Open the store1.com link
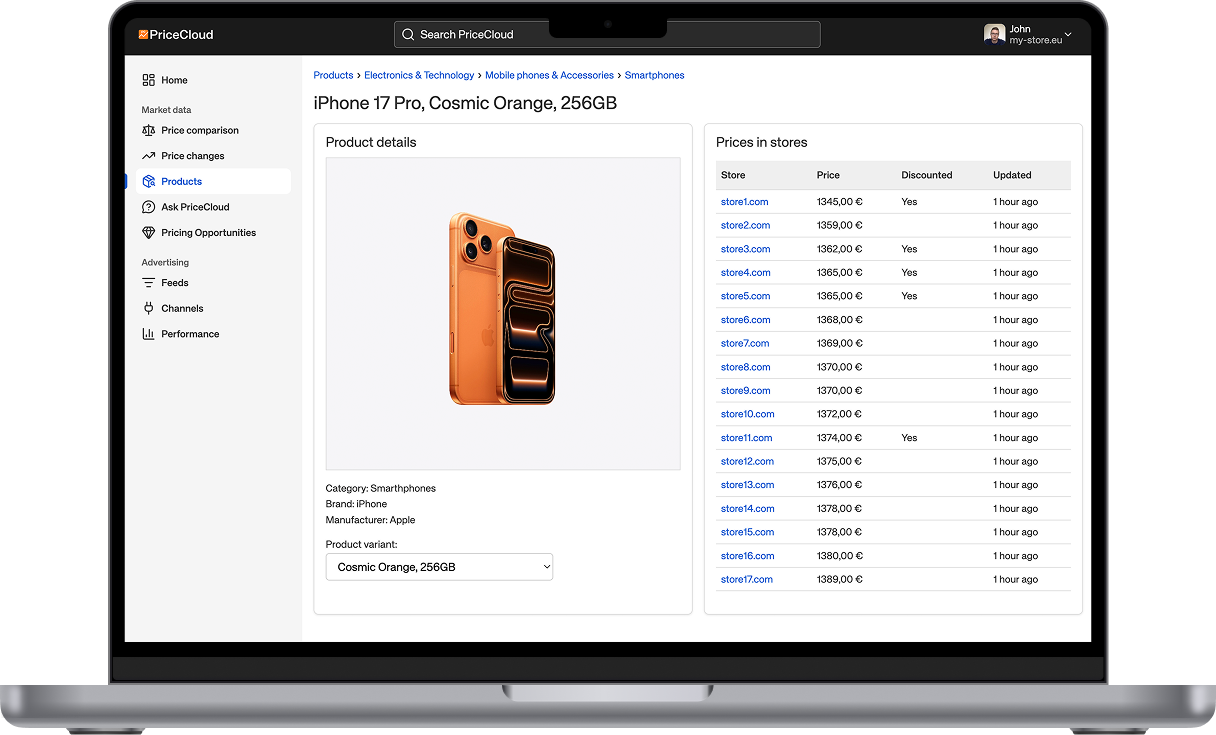Screen dimensions: 1216x735 coord(744,202)
